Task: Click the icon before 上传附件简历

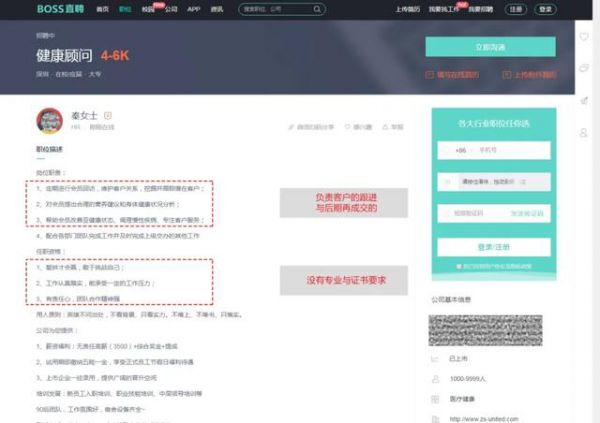Action: coord(507,75)
